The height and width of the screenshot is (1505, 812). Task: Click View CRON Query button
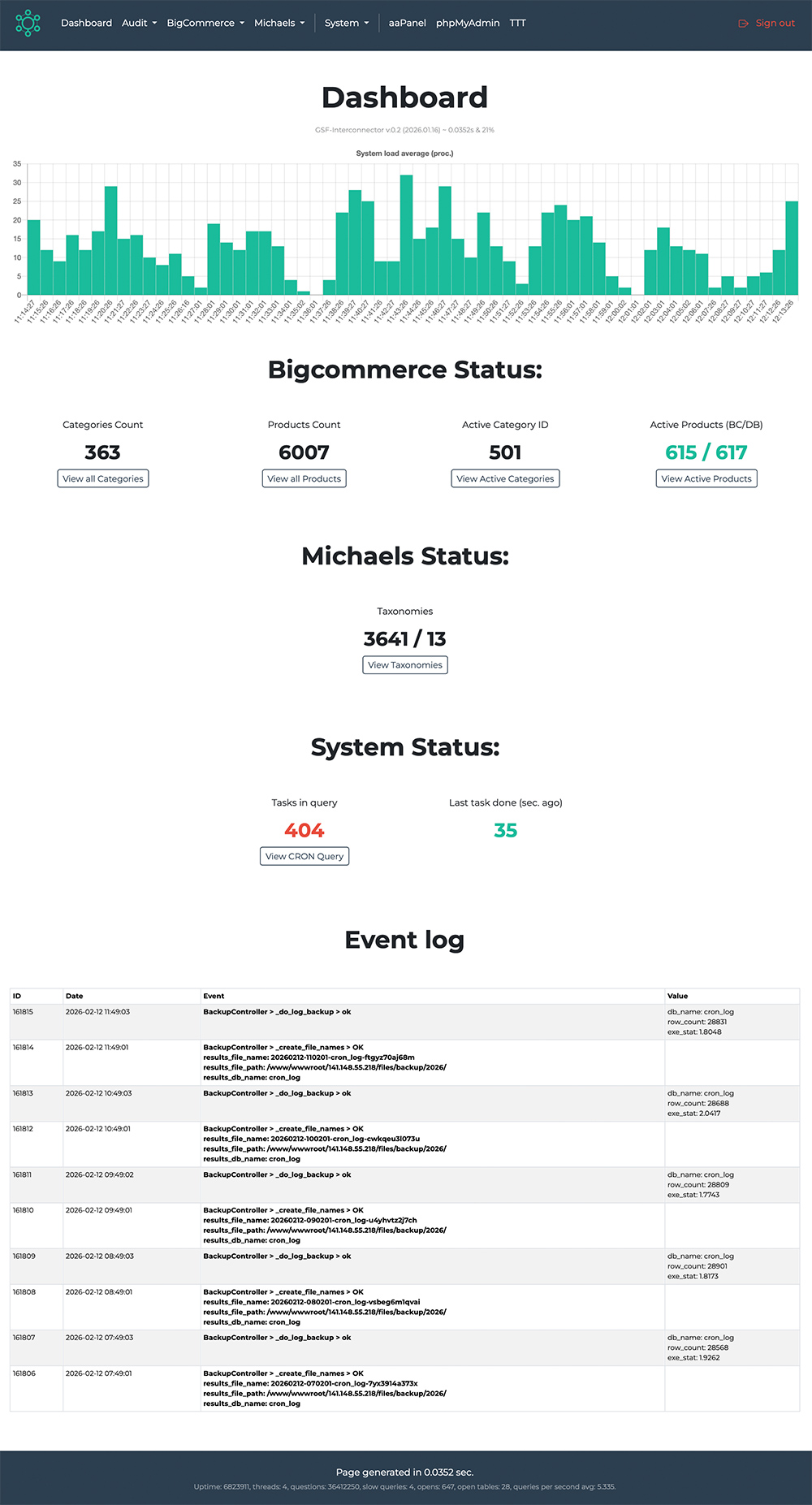click(x=304, y=856)
